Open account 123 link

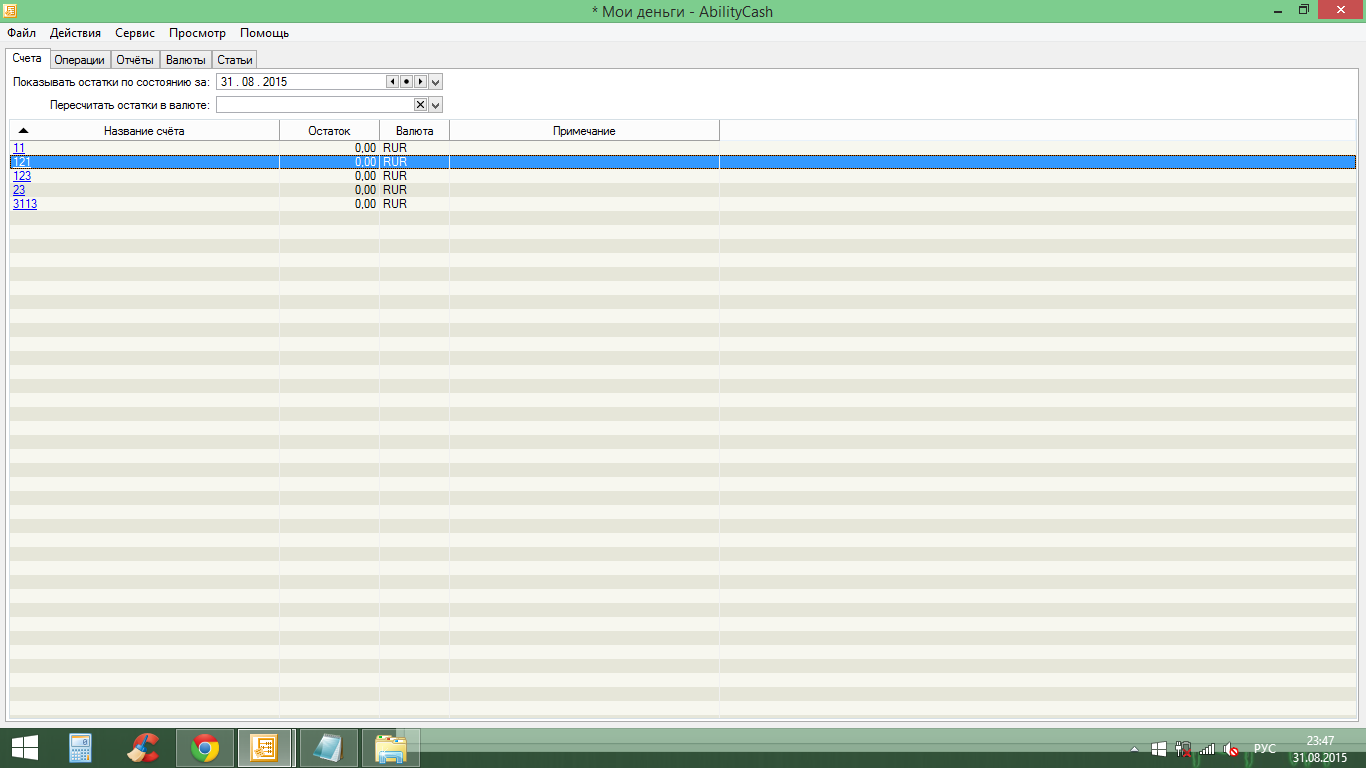22,176
